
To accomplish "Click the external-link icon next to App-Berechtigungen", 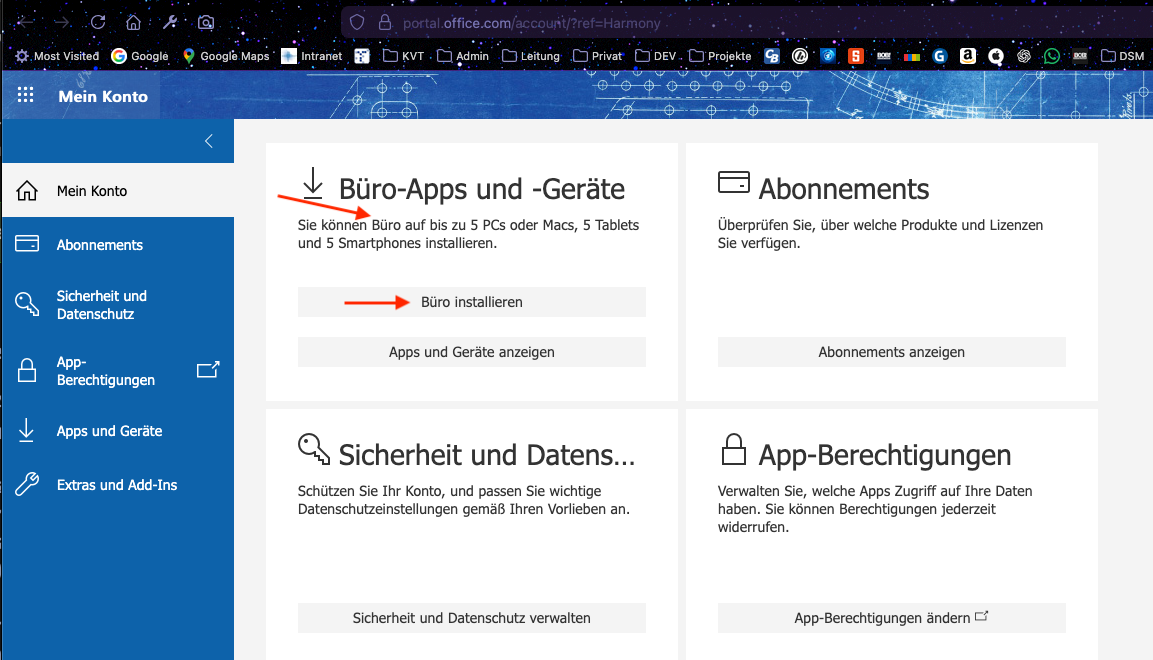I will pyautogui.click(x=208, y=370).
